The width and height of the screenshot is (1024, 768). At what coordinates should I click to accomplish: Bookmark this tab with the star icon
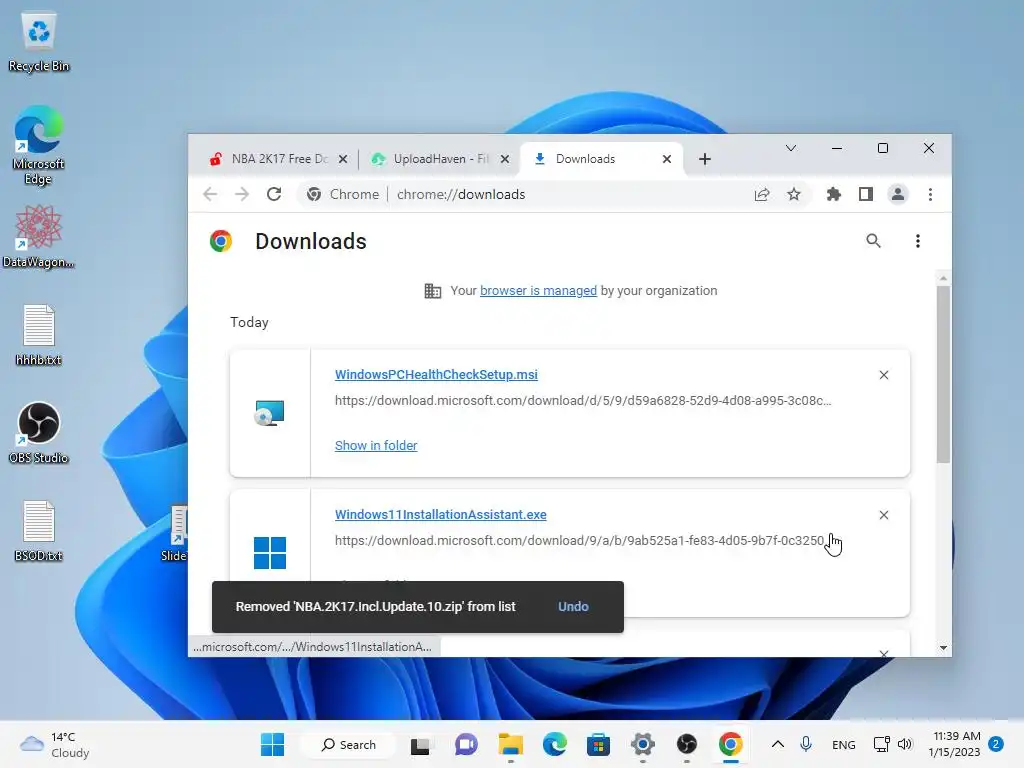coord(793,194)
